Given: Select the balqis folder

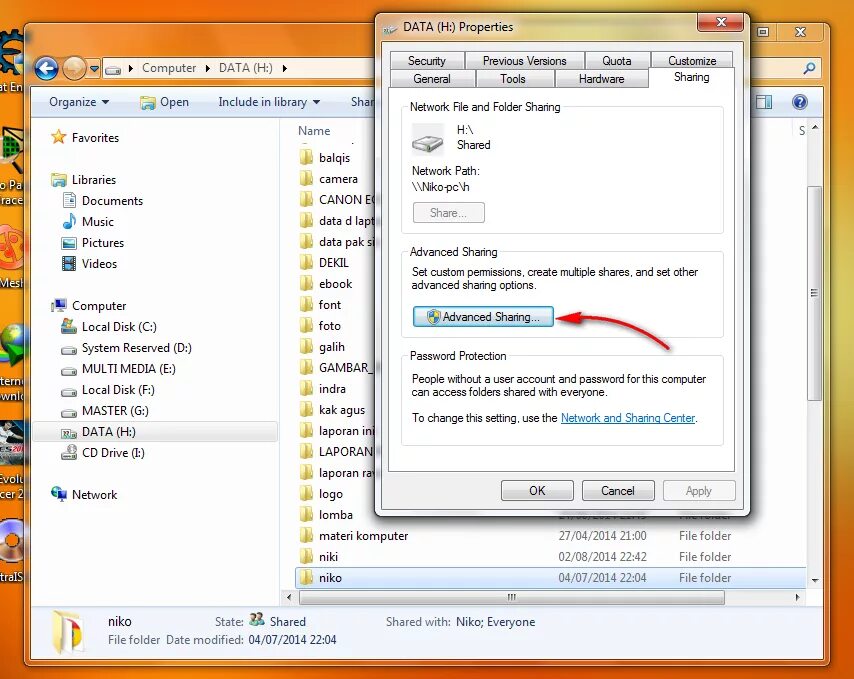Looking at the screenshot, I should point(325,158).
